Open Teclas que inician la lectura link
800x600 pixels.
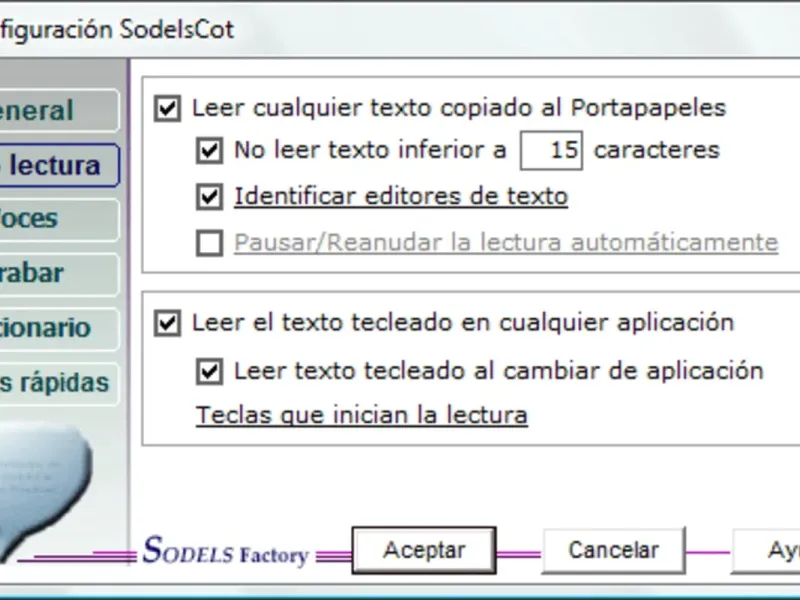click(x=362, y=415)
